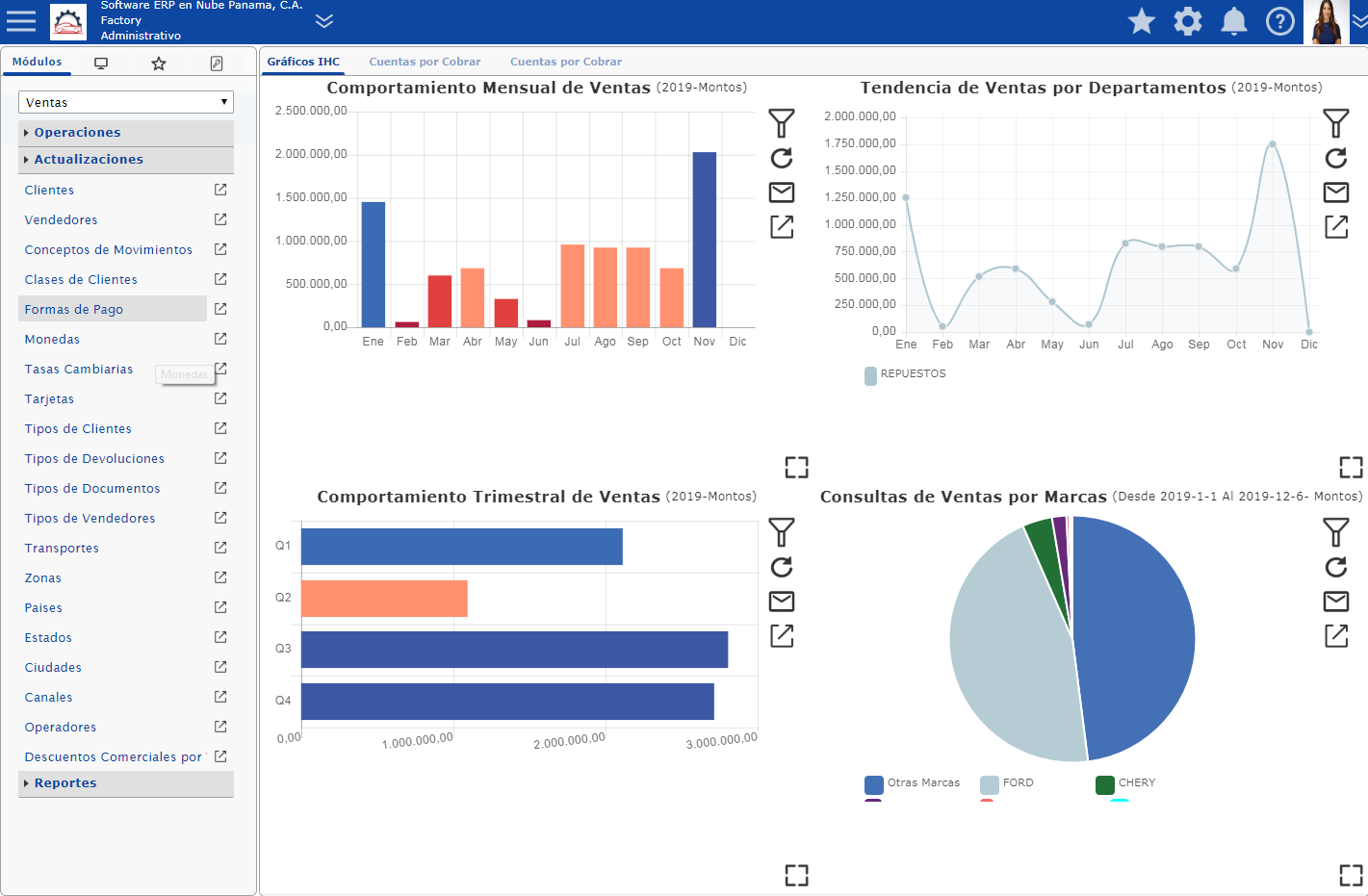This screenshot has height=896, width=1368.
Task: Open Clientes in a new window icon
Action: pos(220,190)
